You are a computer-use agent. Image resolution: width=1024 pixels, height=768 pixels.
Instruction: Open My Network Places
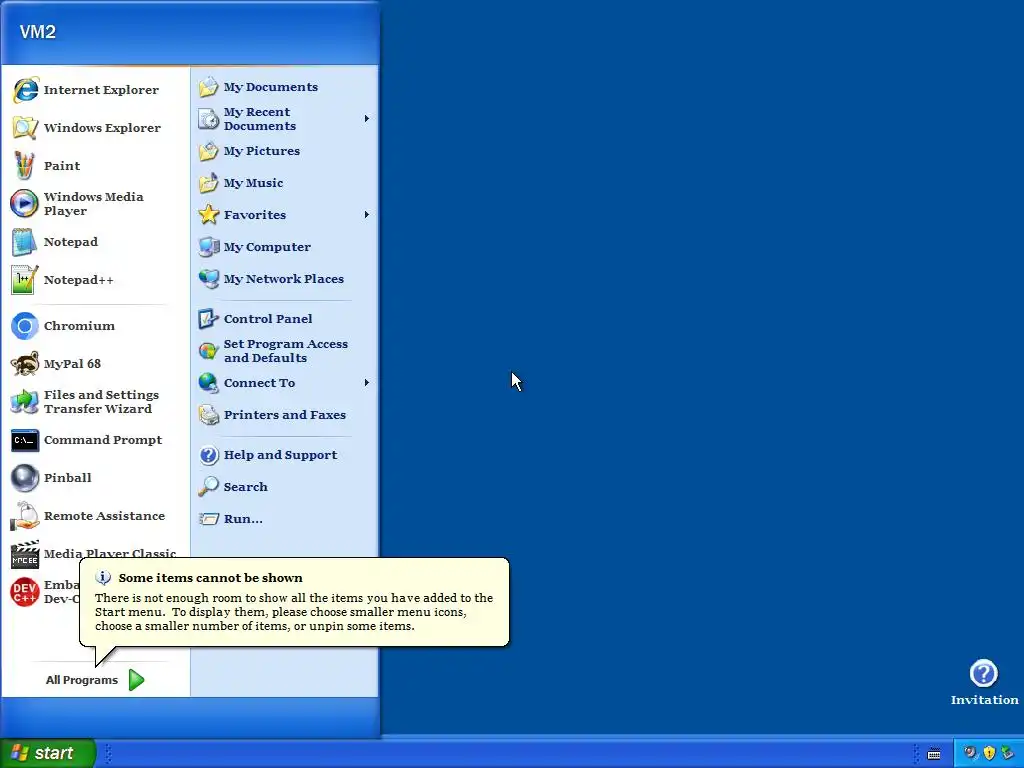[285, 279]
